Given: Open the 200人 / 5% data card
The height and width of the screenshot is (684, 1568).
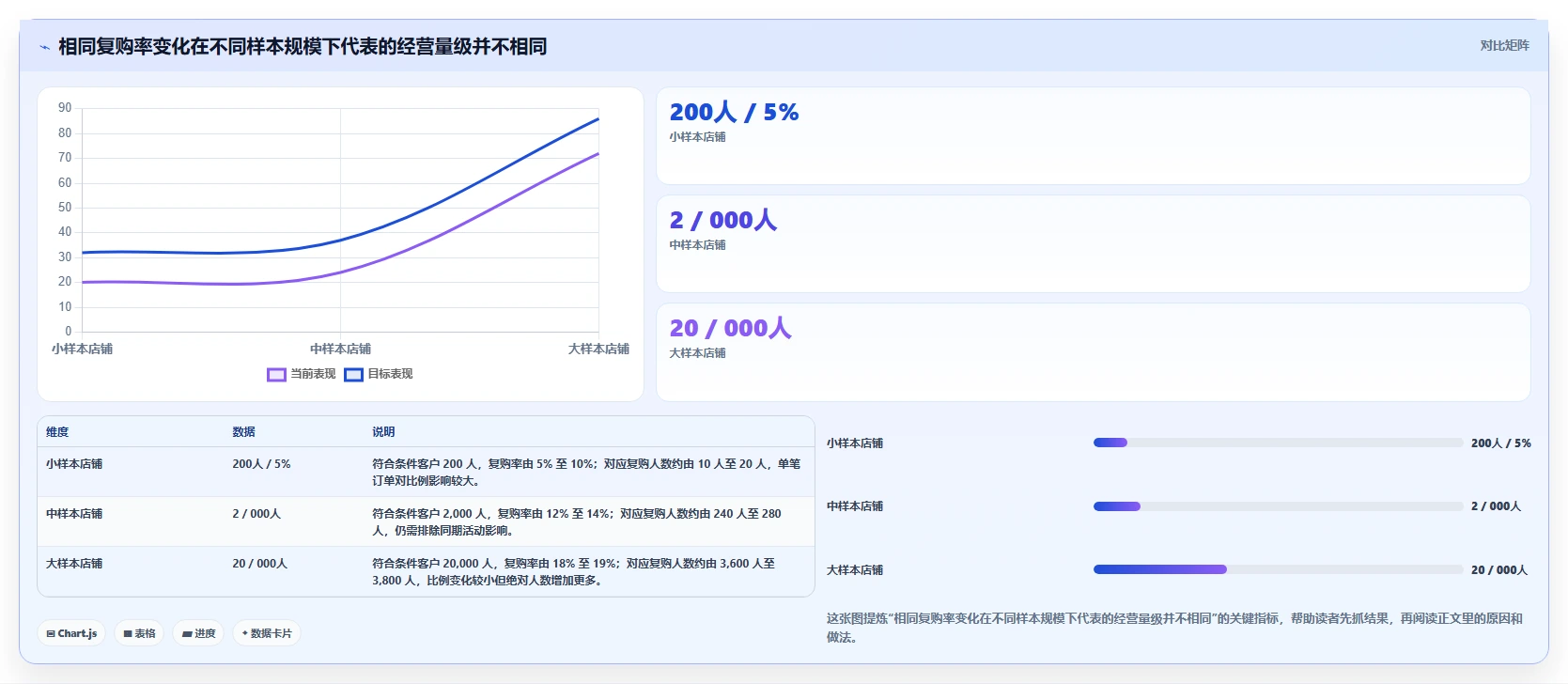Looking at the screenshot, I should point(1093,136).
